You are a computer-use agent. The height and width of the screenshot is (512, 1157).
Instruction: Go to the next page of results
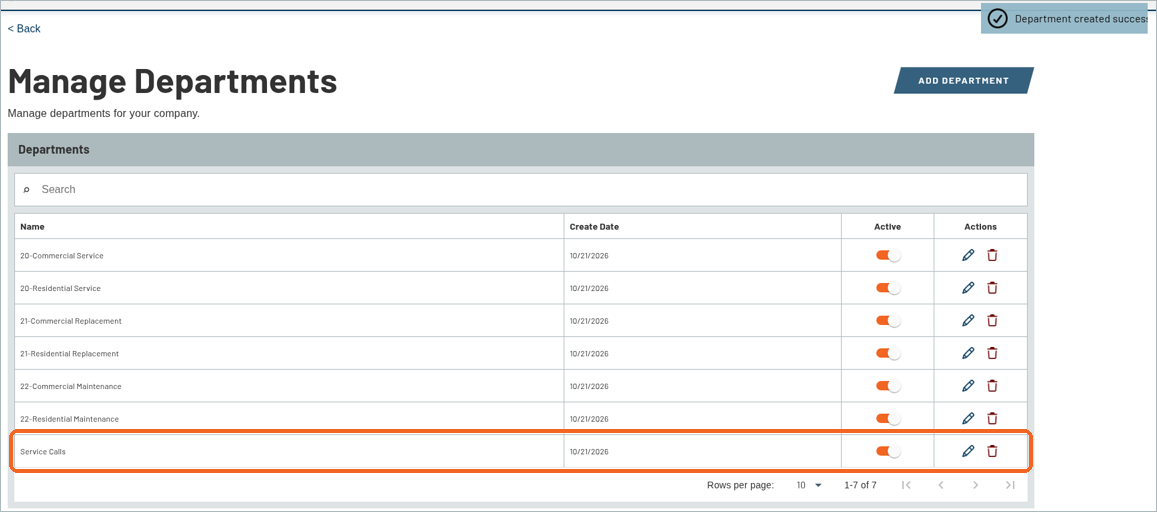click(975, 485)
